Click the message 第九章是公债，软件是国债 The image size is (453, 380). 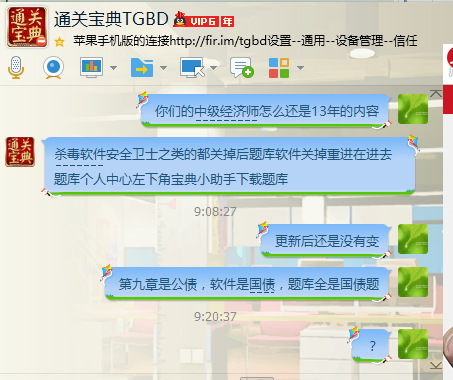point(249,284)
